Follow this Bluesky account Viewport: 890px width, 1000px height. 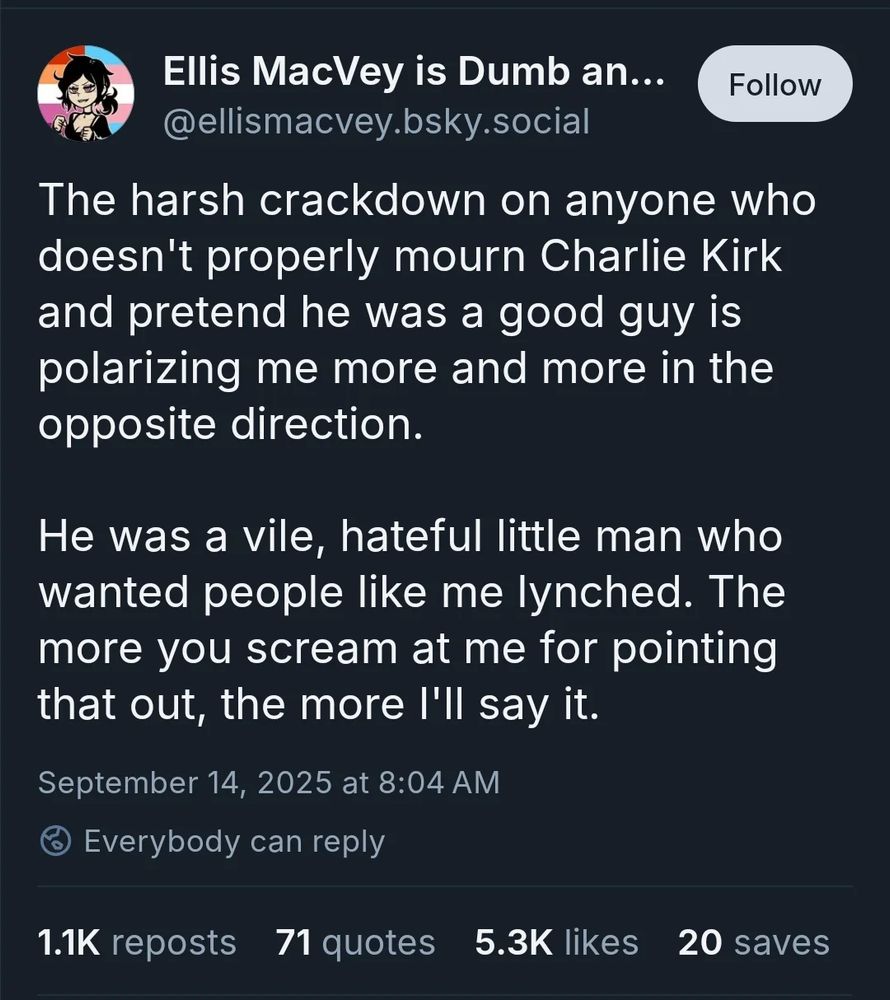coord(774,85)
